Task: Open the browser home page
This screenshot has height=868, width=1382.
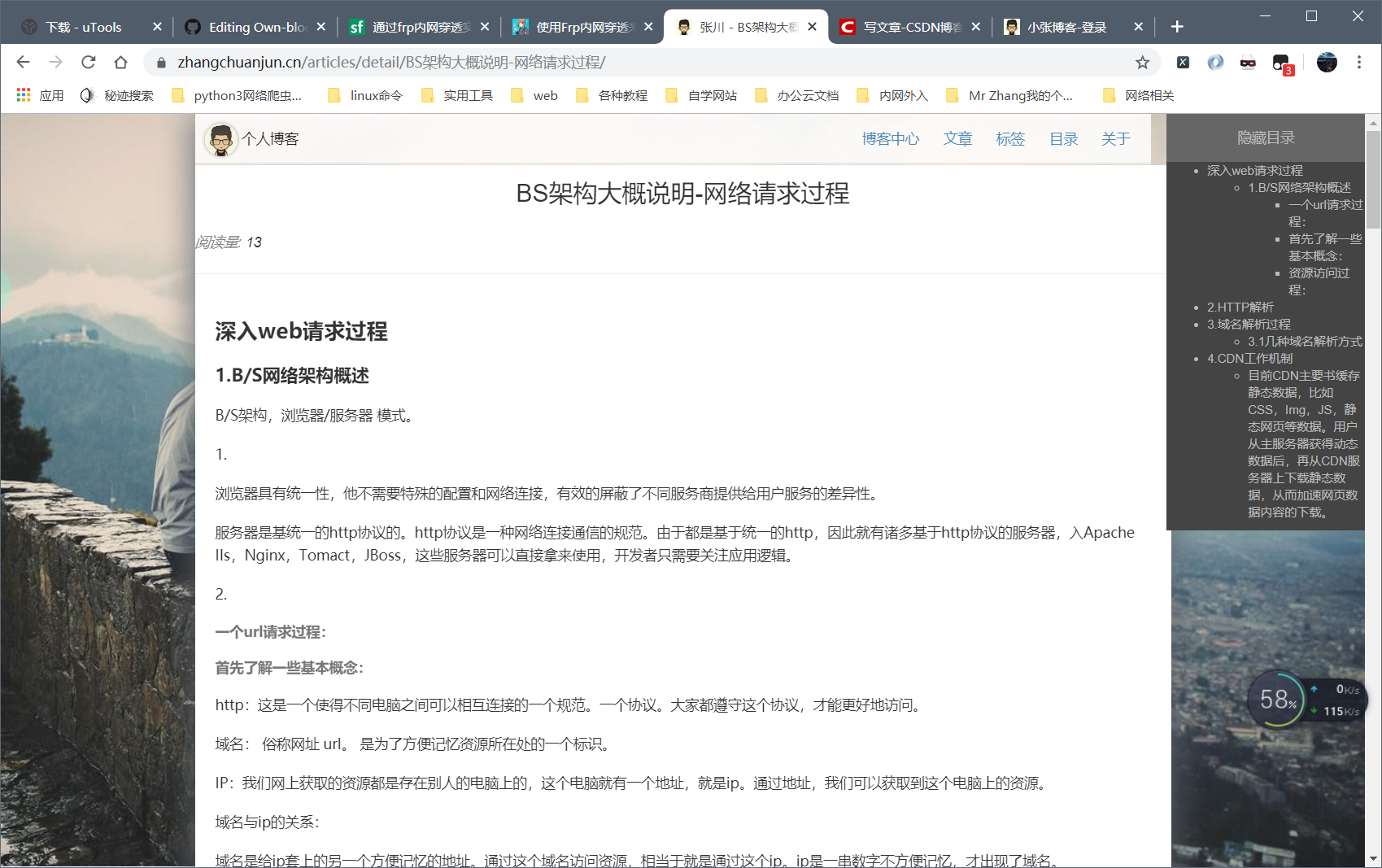Action: [120, 62]
